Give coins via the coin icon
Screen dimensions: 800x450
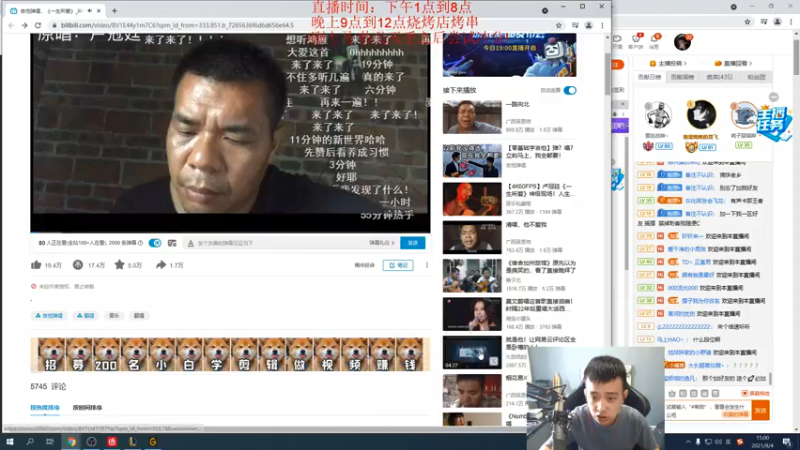[x=78, y=265]
